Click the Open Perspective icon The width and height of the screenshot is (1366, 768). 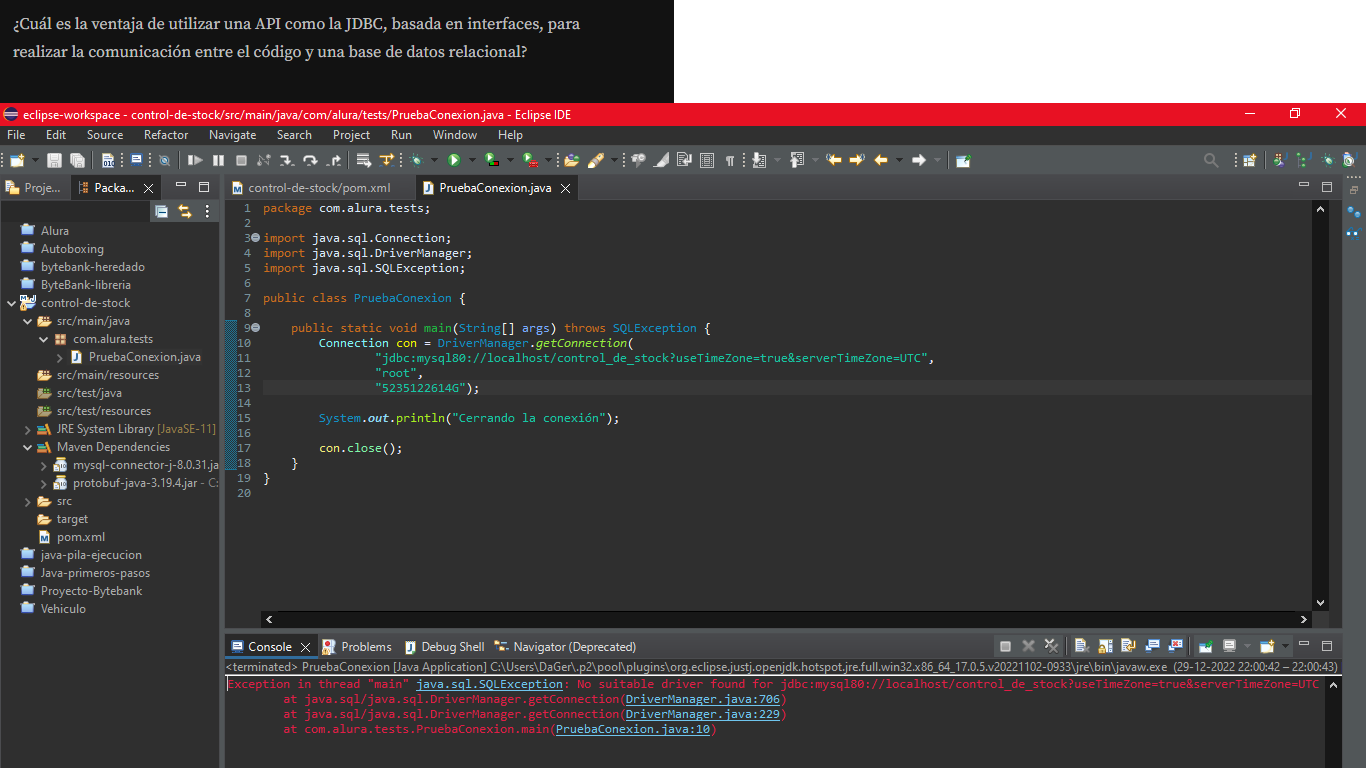(x=1249, y=160)
